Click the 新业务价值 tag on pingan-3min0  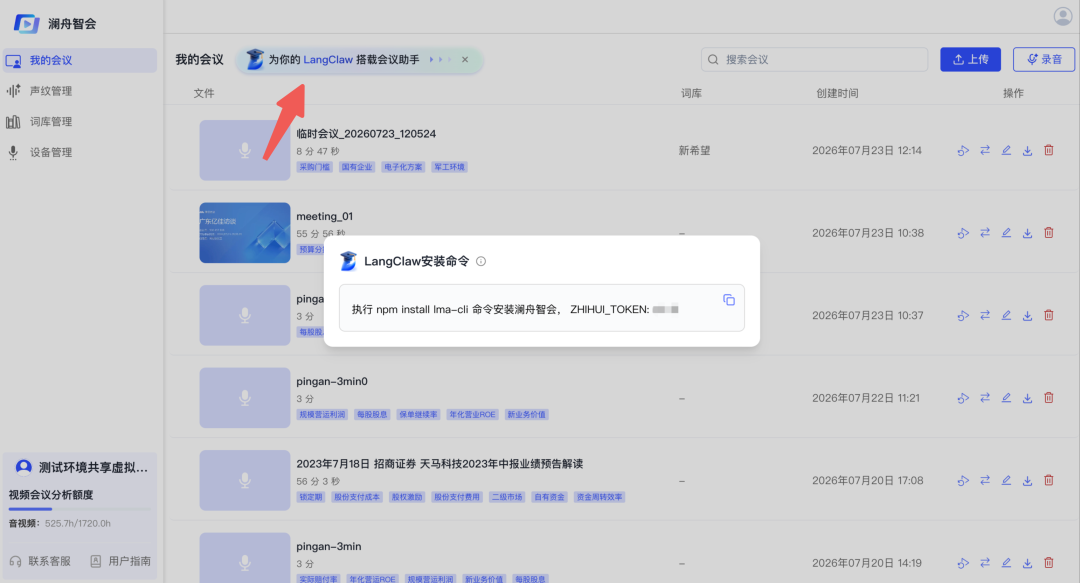[x=526, y=414]
